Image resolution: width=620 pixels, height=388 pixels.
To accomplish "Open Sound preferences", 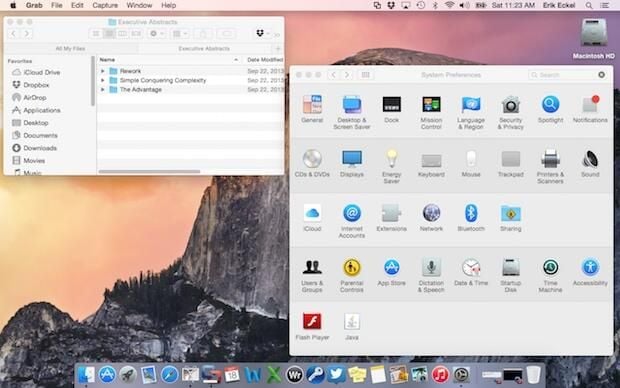I will point(590,163).
